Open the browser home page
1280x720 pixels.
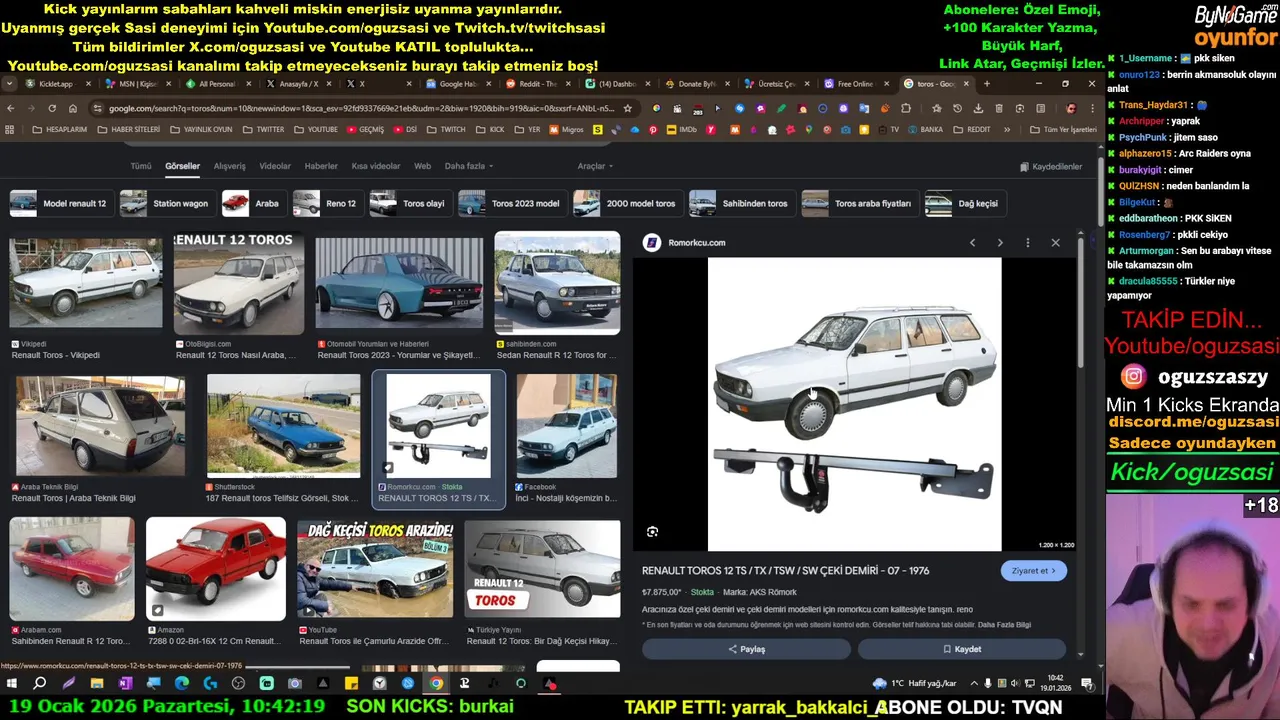tap(74, 108)
